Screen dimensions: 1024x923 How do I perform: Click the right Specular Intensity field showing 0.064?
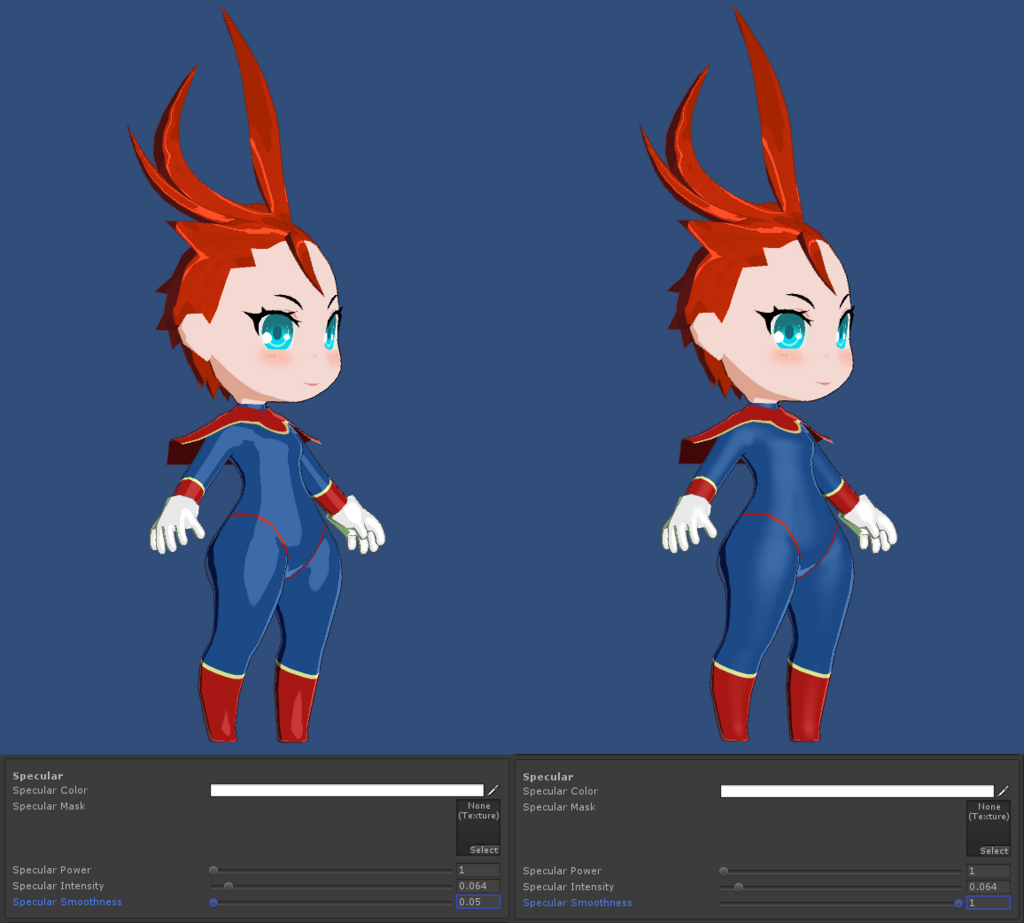[988, 886]
